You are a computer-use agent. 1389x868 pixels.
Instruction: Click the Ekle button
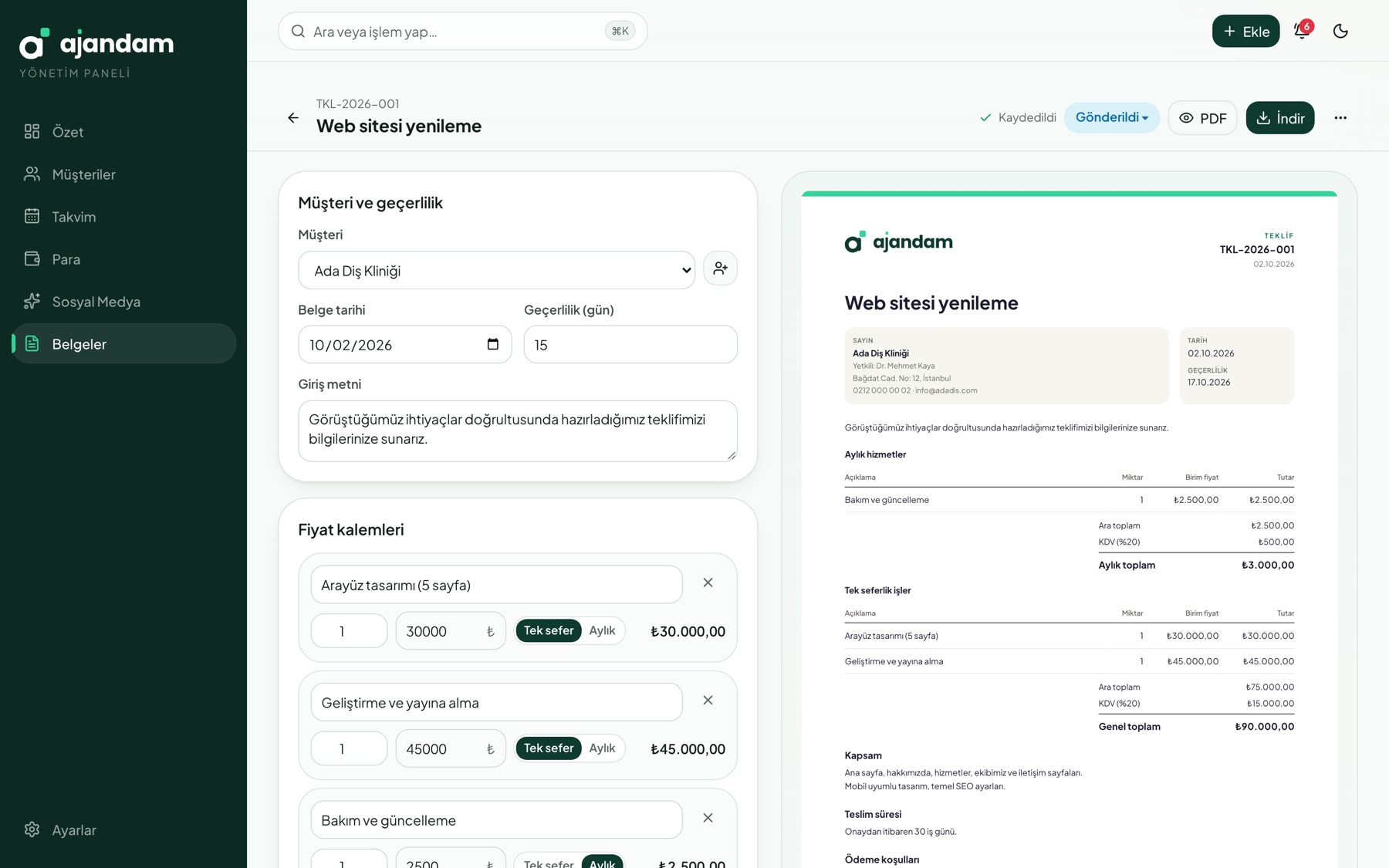pos(1245,31)
